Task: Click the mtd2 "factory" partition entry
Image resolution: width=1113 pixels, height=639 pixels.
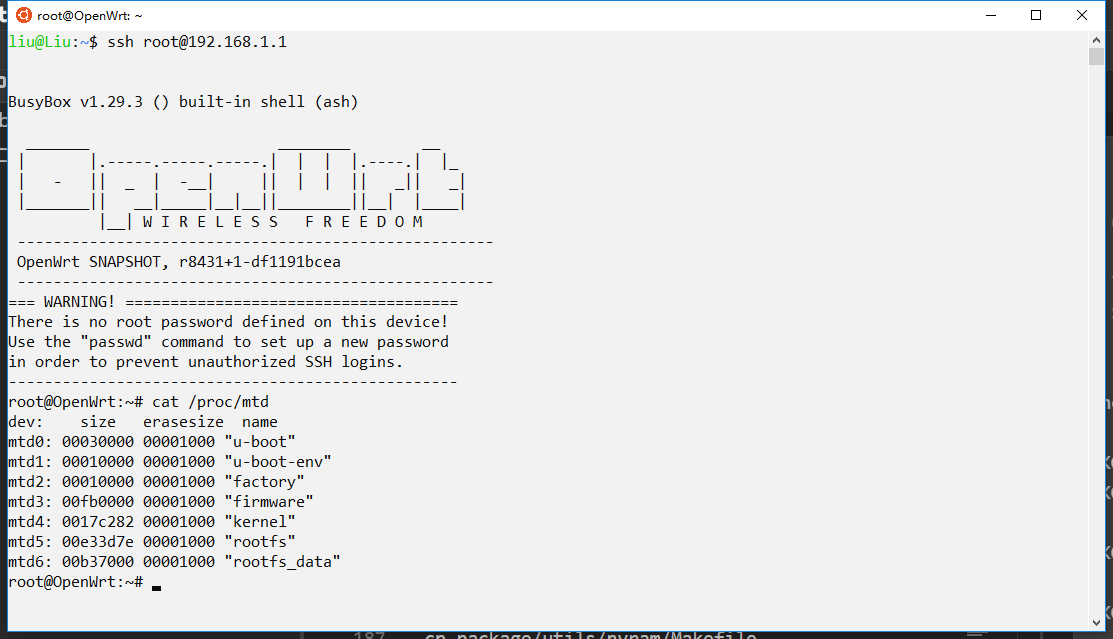Action: click(156, 481)
